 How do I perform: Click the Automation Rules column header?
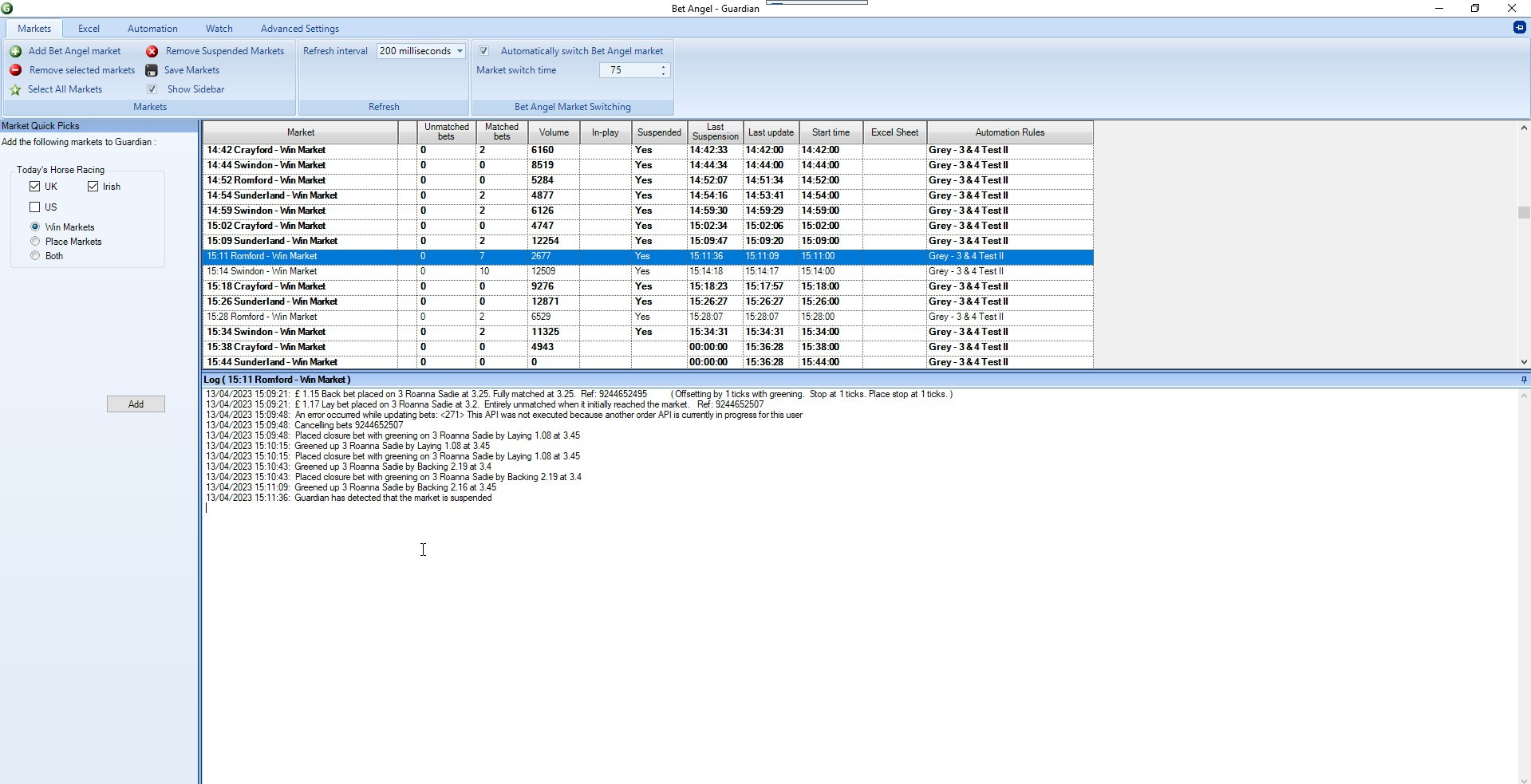pos(1009,132)
